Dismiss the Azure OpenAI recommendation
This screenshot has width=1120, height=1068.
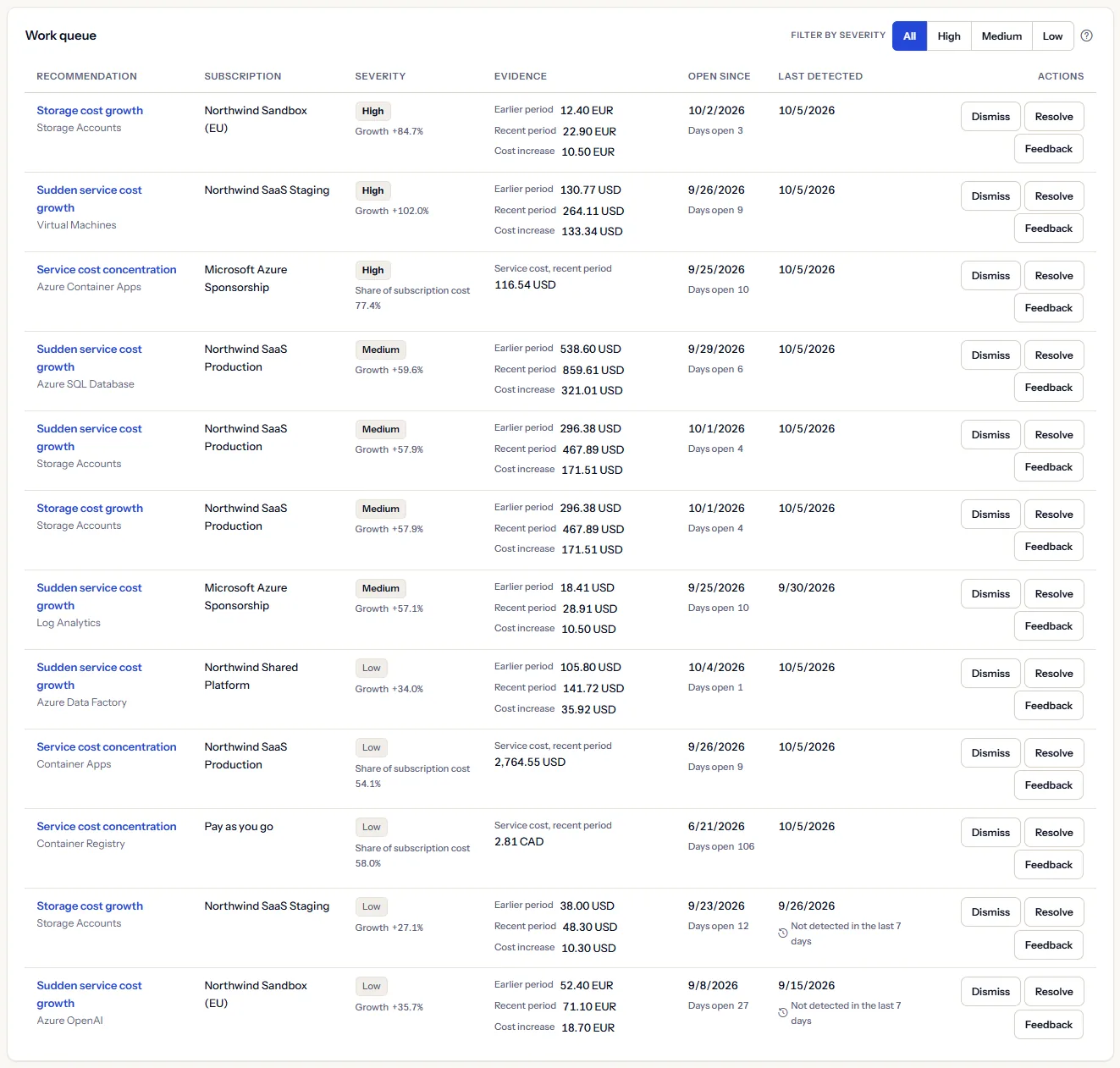click(x=990, y=992)
